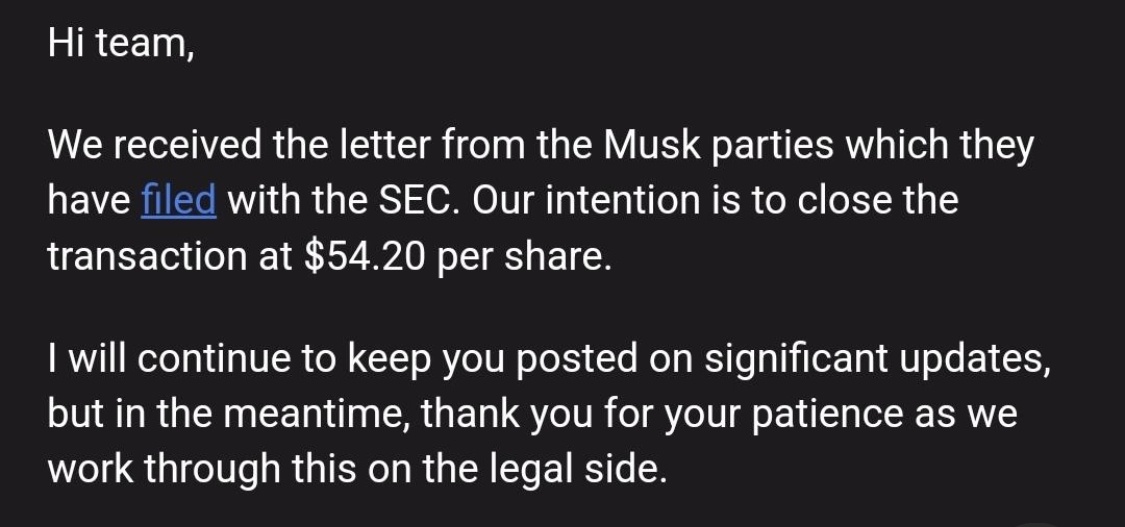Click the word "Musk" in the message
This screenshot has width=1125, height=527.
click(x=651, y=145)
